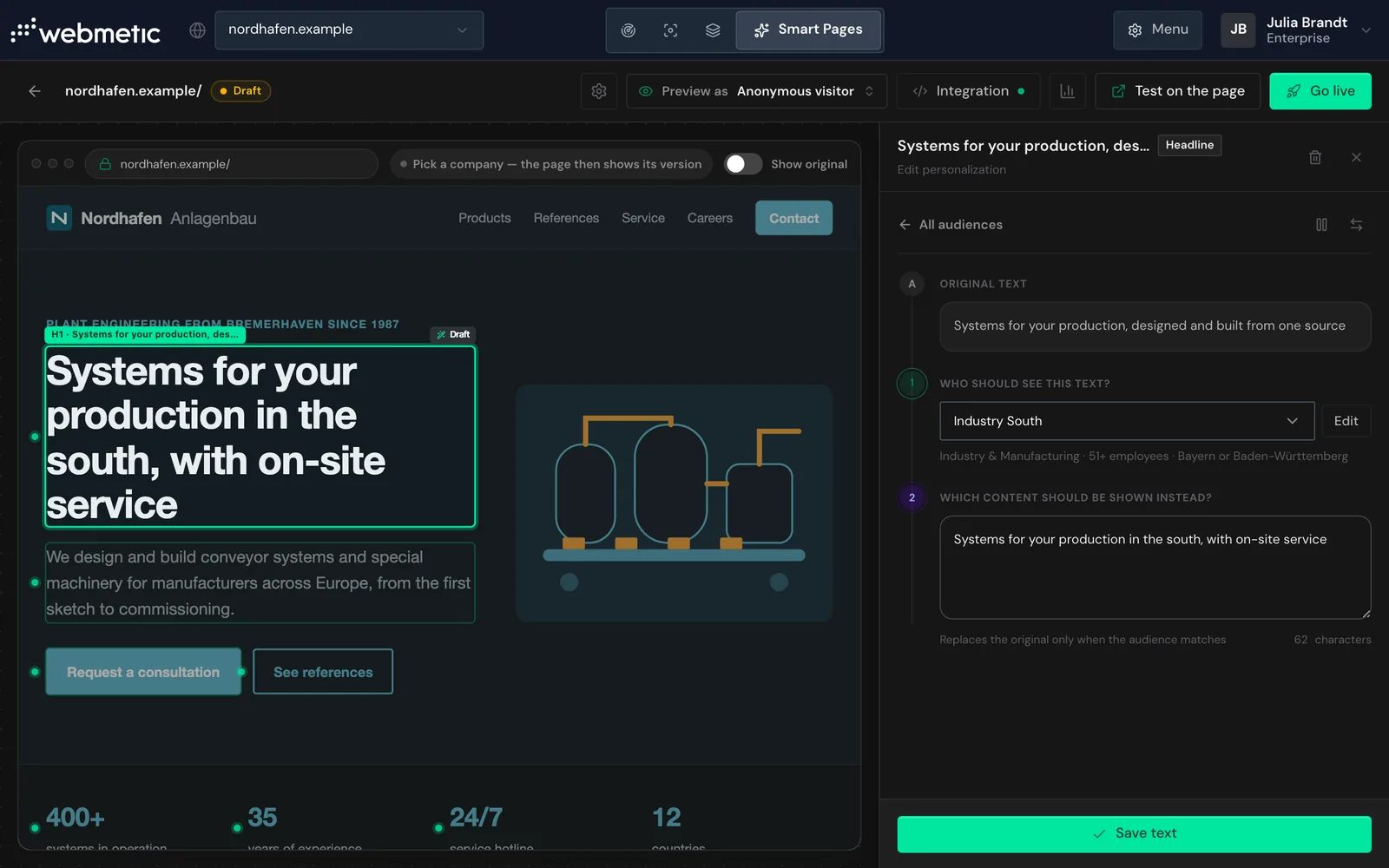
Task: Go back to All audiences
Action: click(x=951, y=225)
